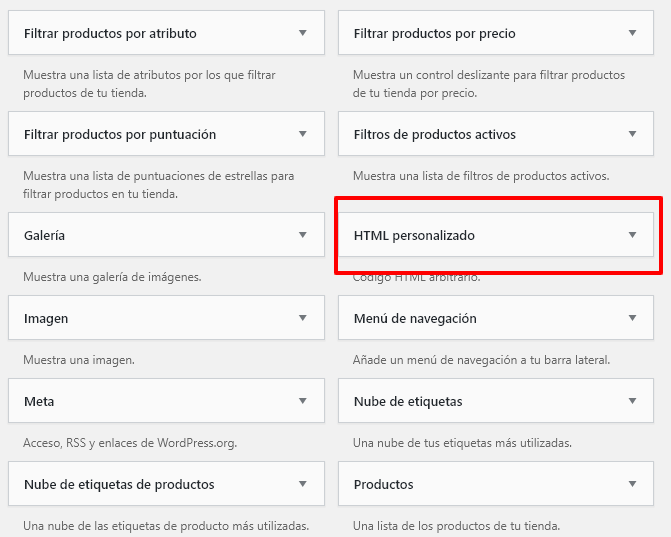Select the Galería widget title
Image resolution: width=671 pixels, height=537 pixels.
point(44,235)
